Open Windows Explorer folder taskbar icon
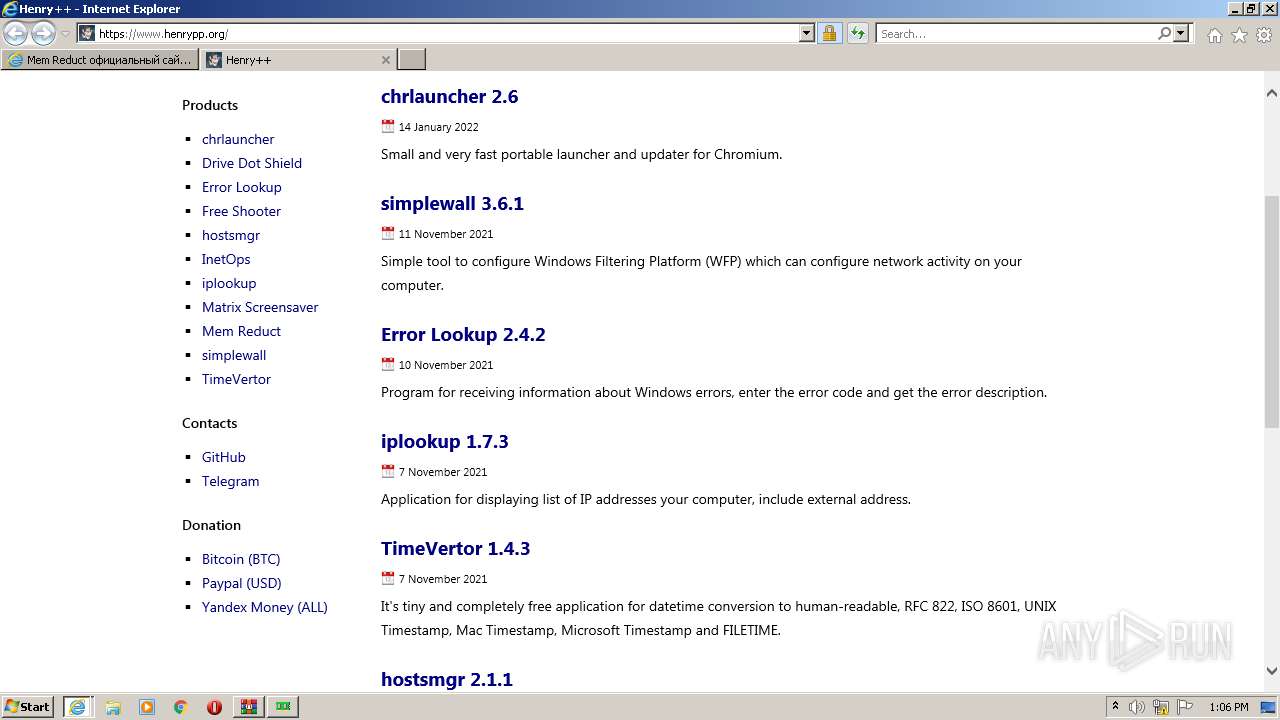The image size is (1280, 720). [x=113, y=707]
